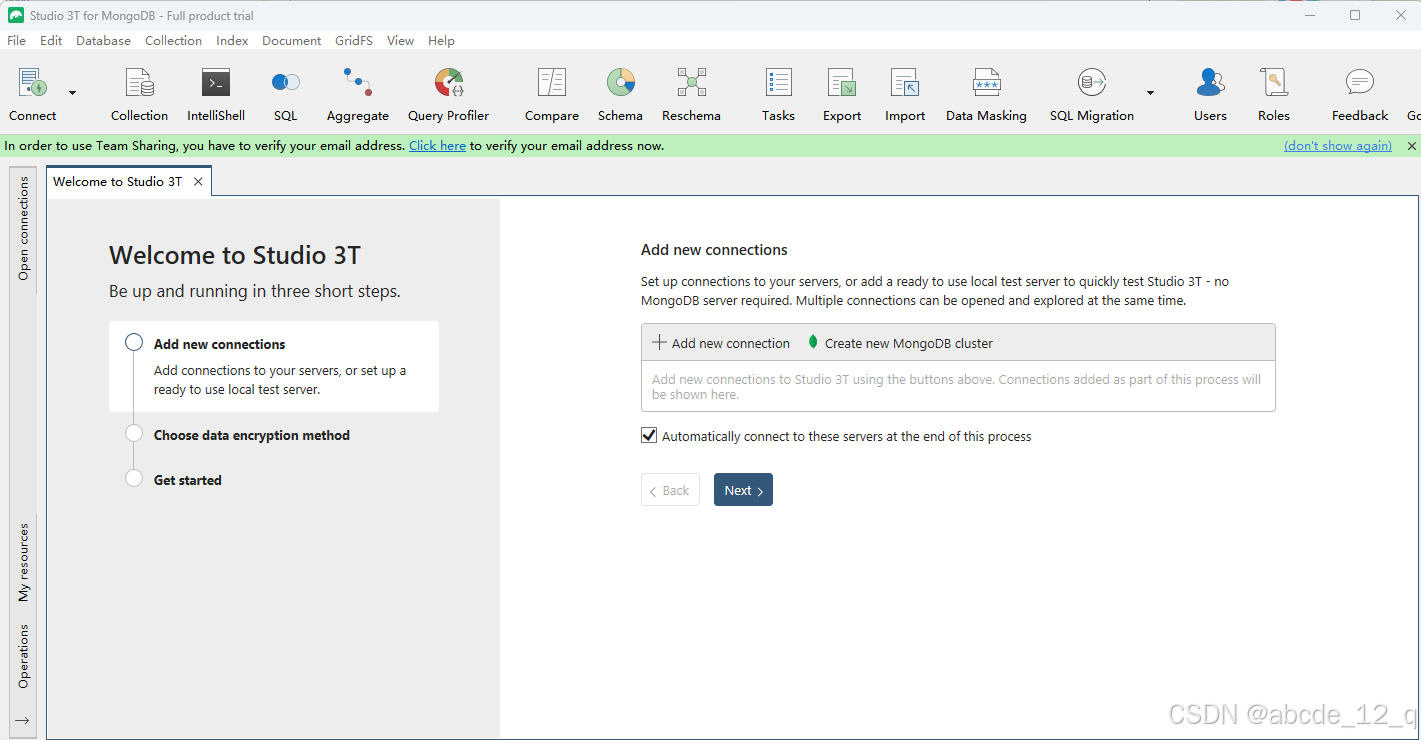Open the Users manager icon
Image resolution: width=1421 pixels, height=740 pixels.
click(1210, 83)
